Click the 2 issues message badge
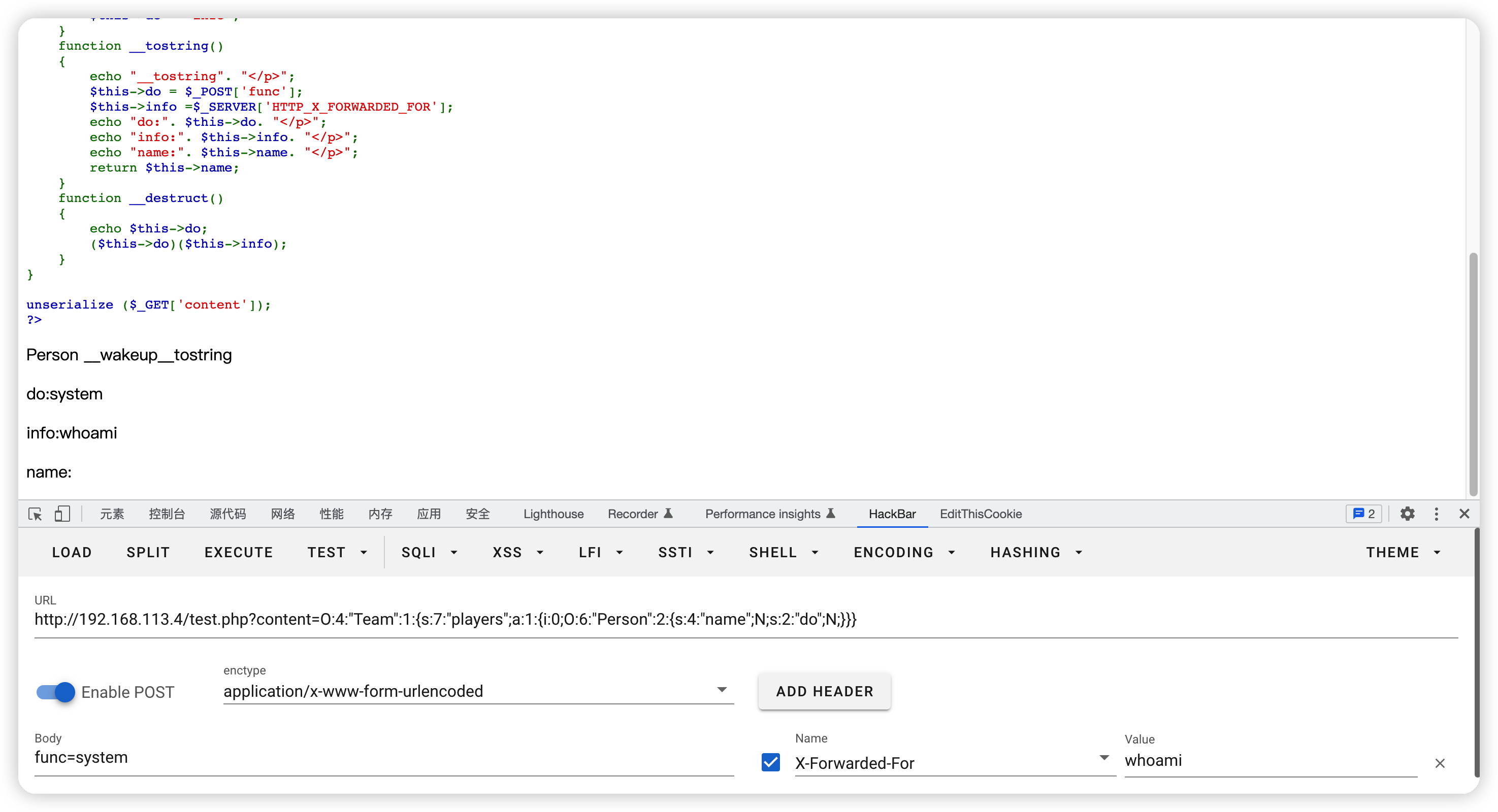The height and width of the screenshot is (812, 1498). click(1363, 514)
